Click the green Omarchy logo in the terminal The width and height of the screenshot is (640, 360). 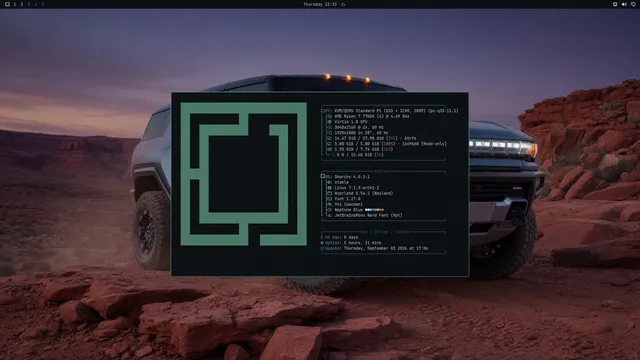(244, 174)
